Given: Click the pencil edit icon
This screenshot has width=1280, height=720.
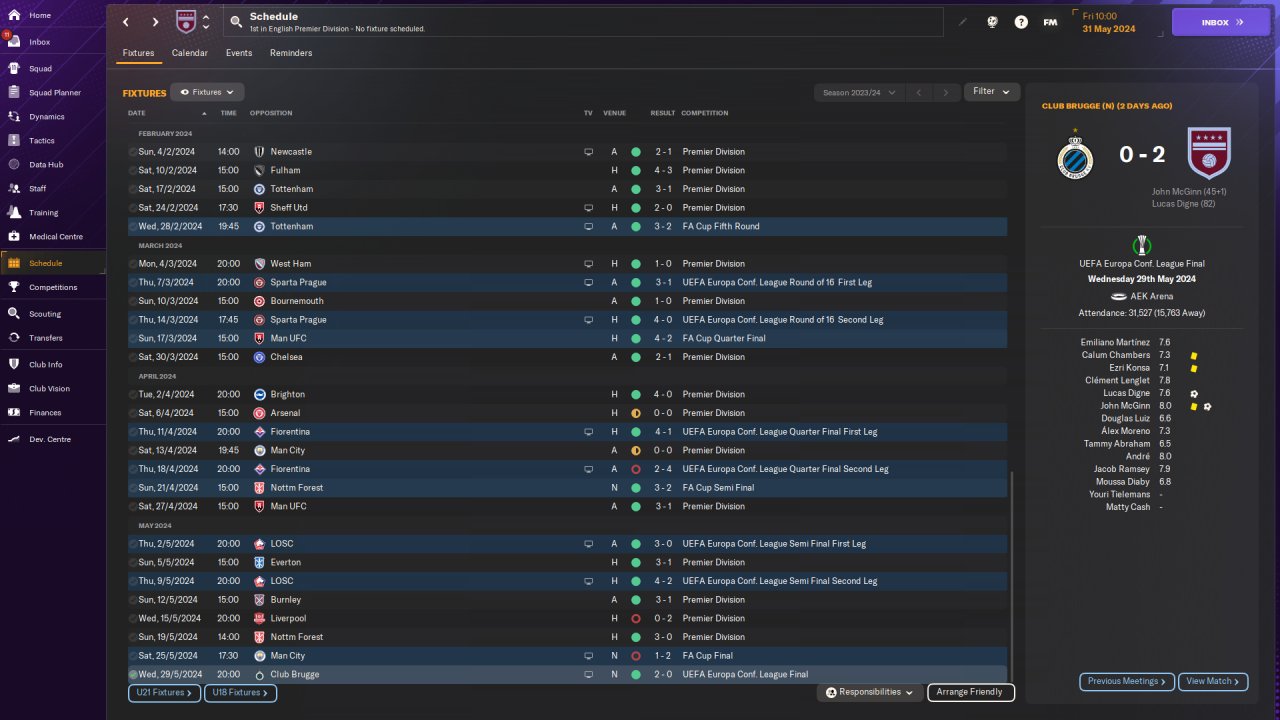Looking at the screenshot, I should tap(963, 22).
